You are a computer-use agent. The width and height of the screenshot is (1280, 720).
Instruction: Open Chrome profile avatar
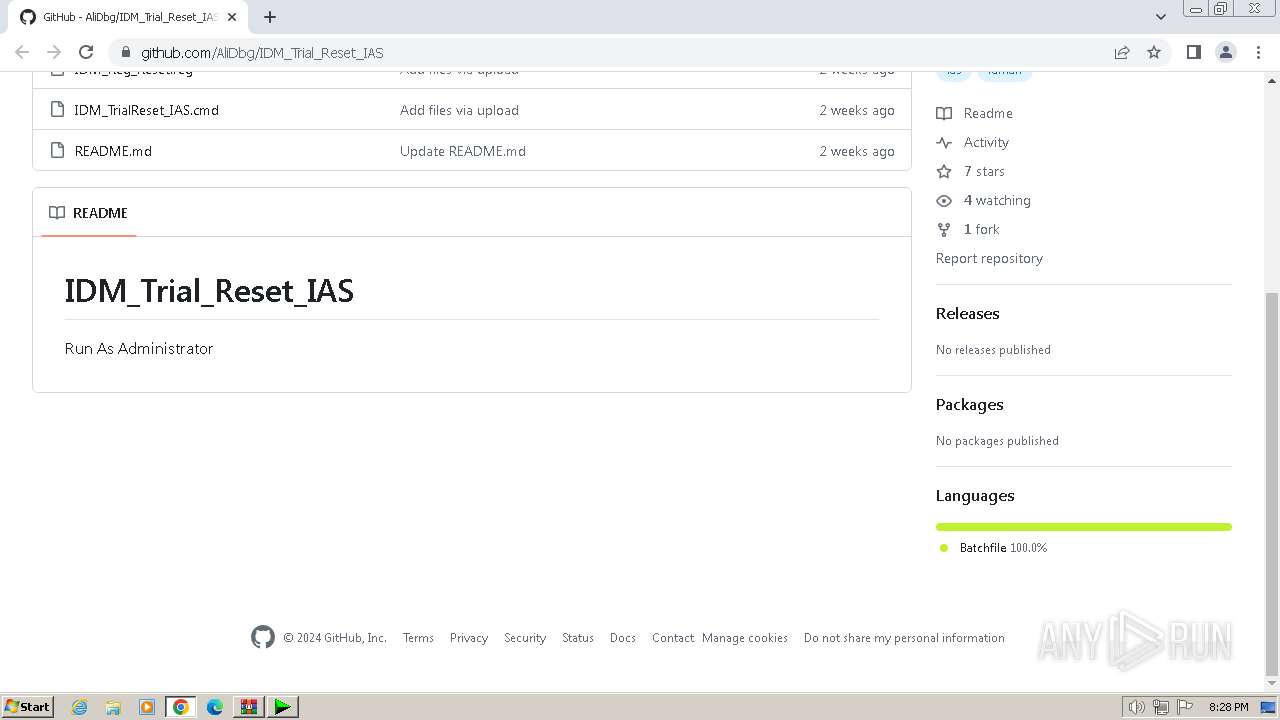click(1226, 52)
